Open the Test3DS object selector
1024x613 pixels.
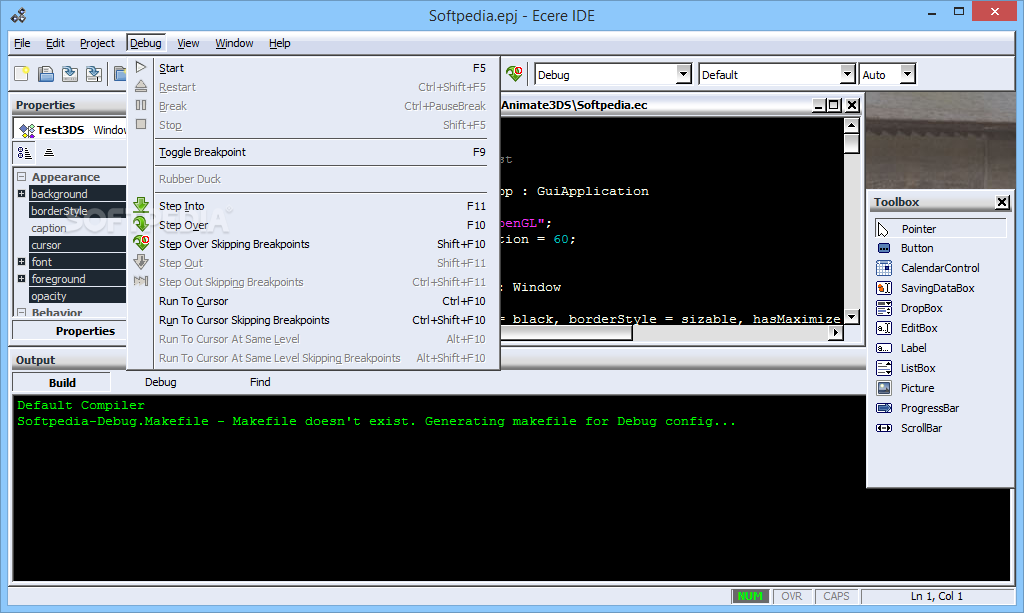pos(71,129)
